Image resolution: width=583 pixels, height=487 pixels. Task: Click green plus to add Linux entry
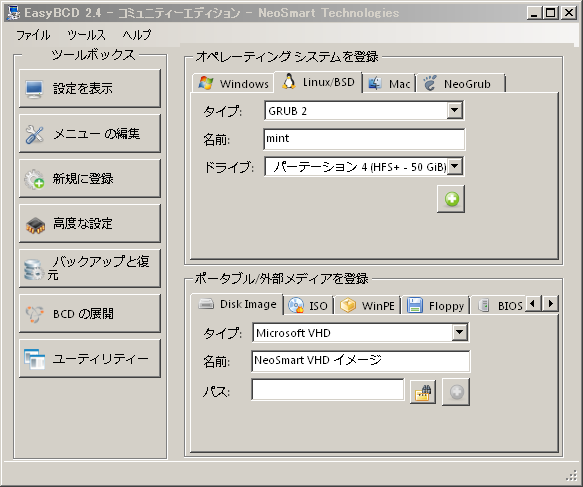(x=451, y=199)
